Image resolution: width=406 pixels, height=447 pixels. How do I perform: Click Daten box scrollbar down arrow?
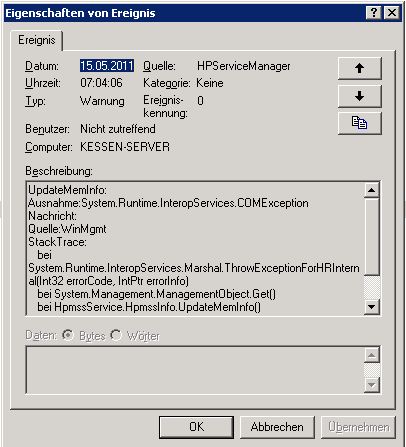pyautogui.click(x=371, y=385)
